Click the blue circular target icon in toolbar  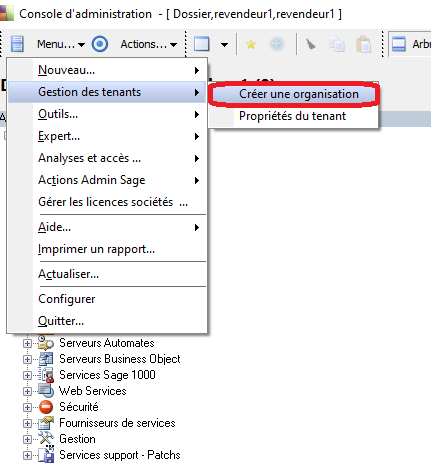(100, 44)
